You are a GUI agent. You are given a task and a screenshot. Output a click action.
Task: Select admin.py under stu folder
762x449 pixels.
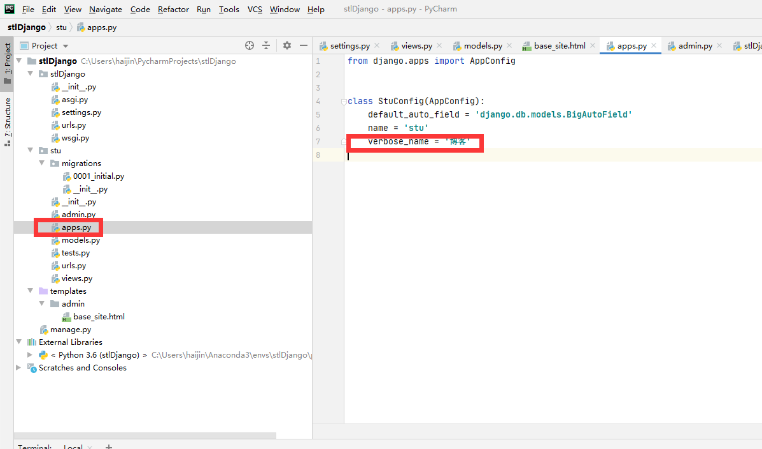(78, 214)
